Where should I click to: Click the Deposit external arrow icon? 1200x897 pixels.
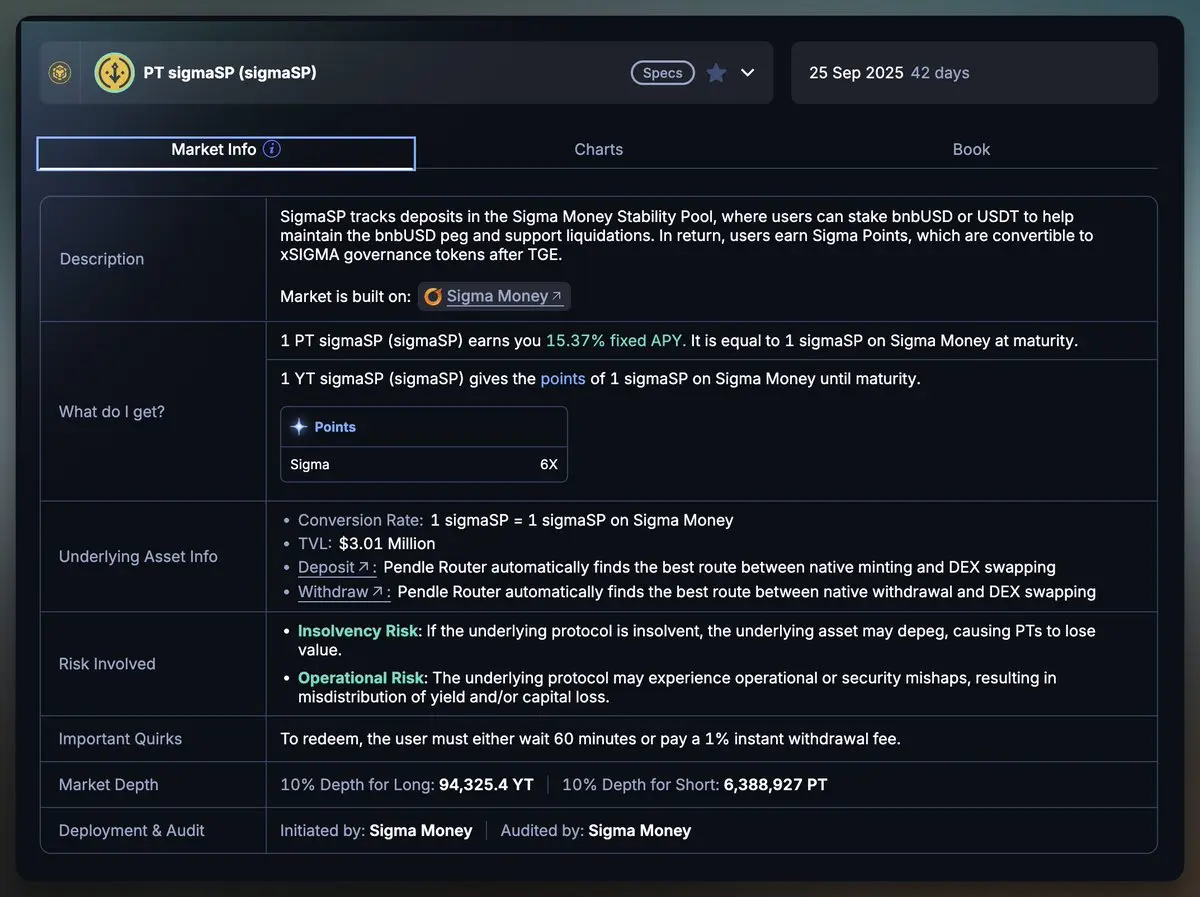363,567
